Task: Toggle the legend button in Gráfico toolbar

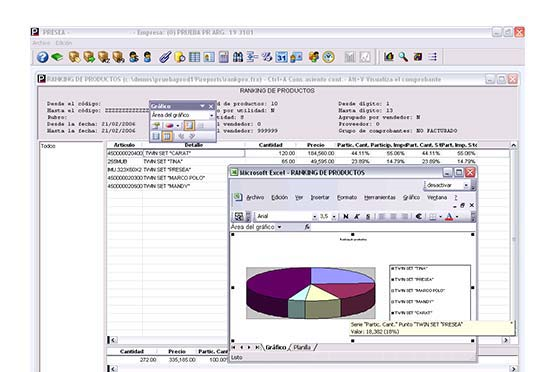Action: [189, 125]
